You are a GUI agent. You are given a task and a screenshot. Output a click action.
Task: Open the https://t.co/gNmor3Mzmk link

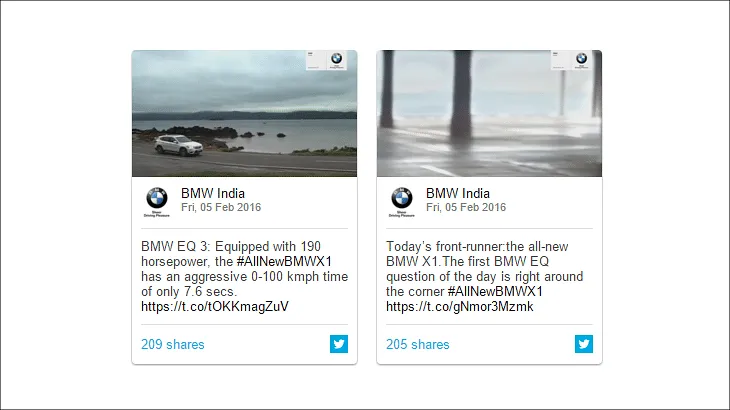[x=460, y=306]
